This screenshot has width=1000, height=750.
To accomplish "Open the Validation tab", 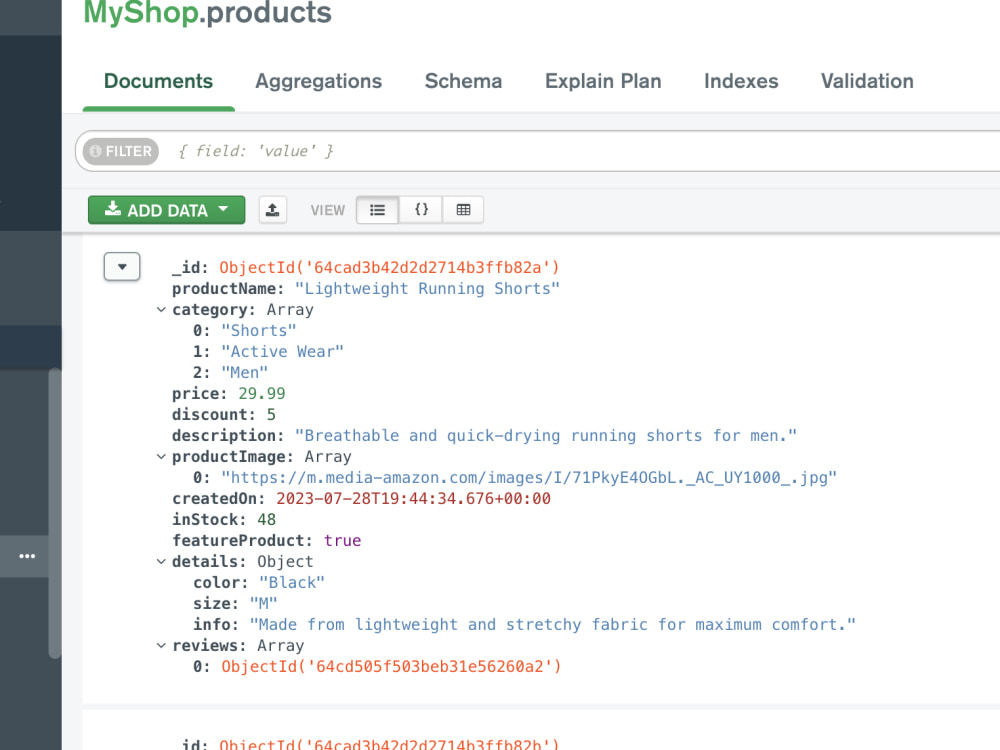I will [866, 81].
